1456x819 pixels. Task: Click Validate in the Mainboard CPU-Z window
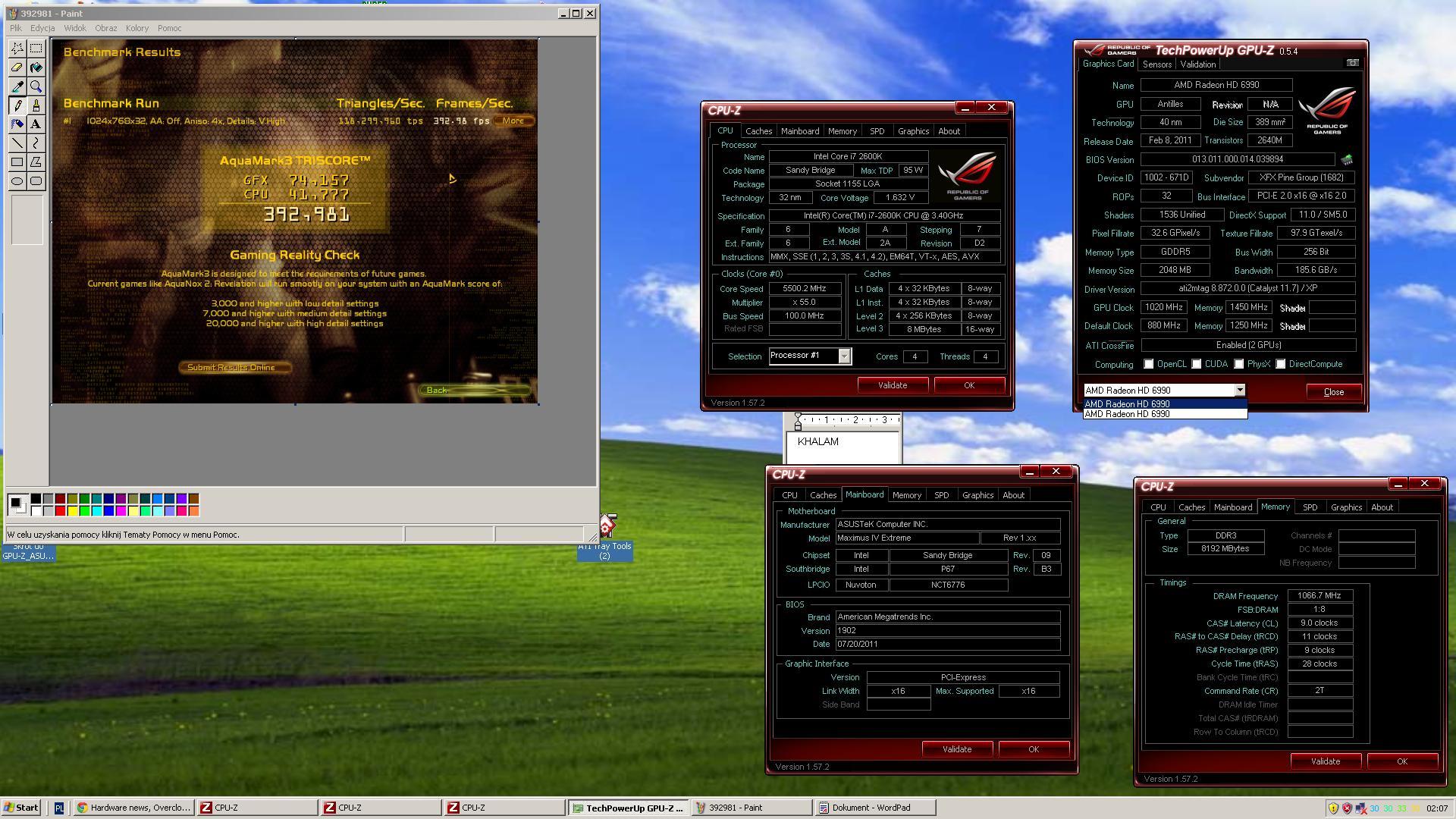click(957, 749)
